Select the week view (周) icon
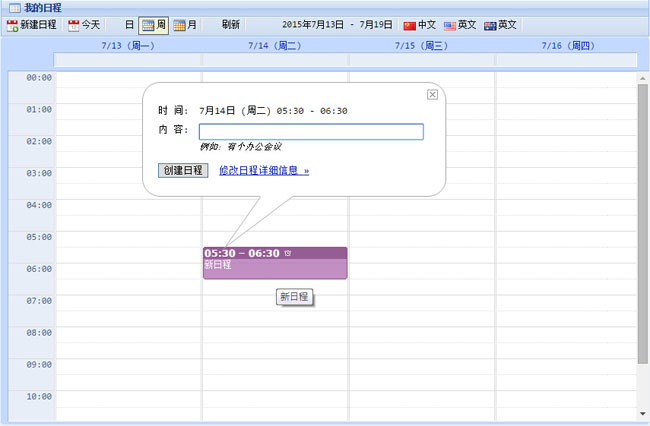The width and height of the screenshot is (650, 426). pos(148,25)
